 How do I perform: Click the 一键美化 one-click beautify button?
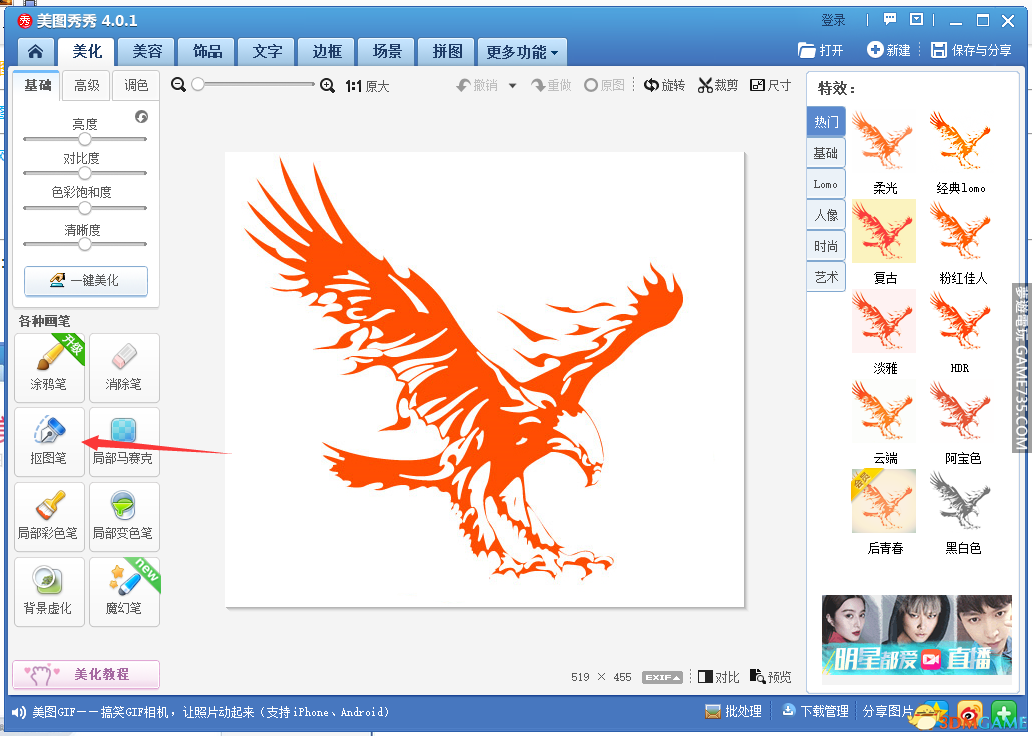85,281
